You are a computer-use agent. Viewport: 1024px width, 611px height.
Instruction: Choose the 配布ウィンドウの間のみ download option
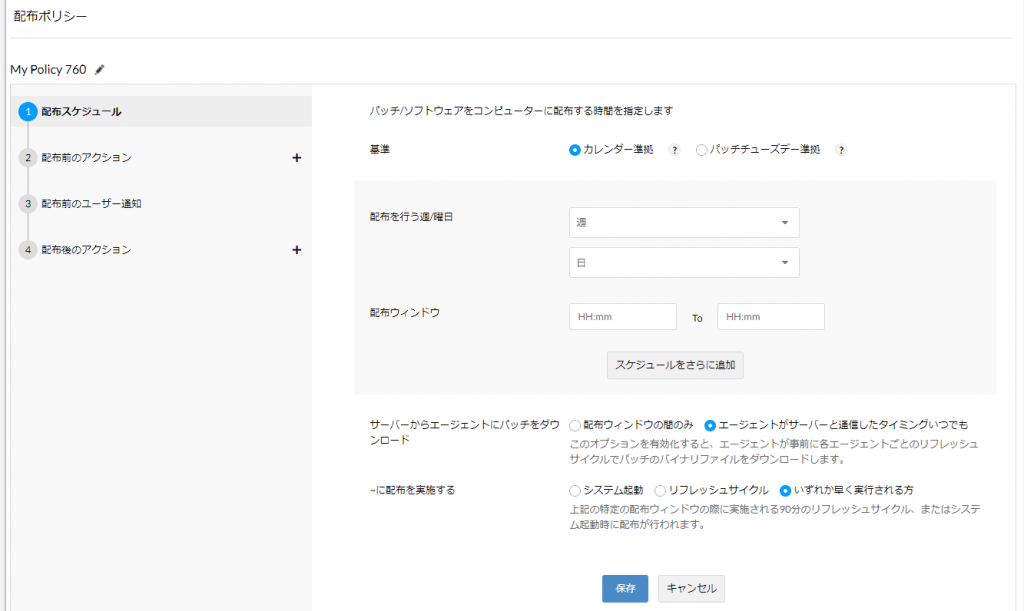[x=575, y=425]
